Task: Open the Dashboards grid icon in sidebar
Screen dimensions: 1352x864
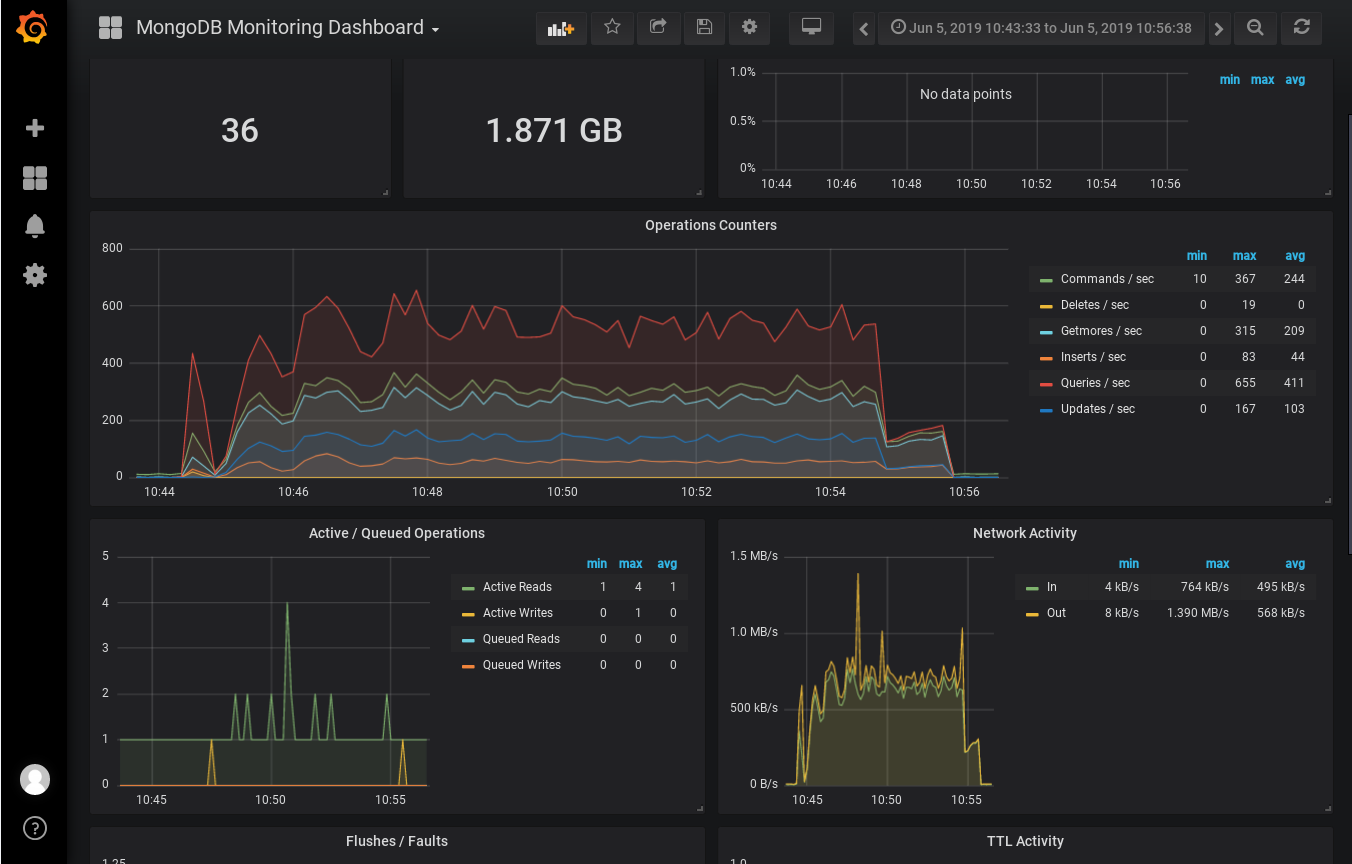Action: coord(35,178)
